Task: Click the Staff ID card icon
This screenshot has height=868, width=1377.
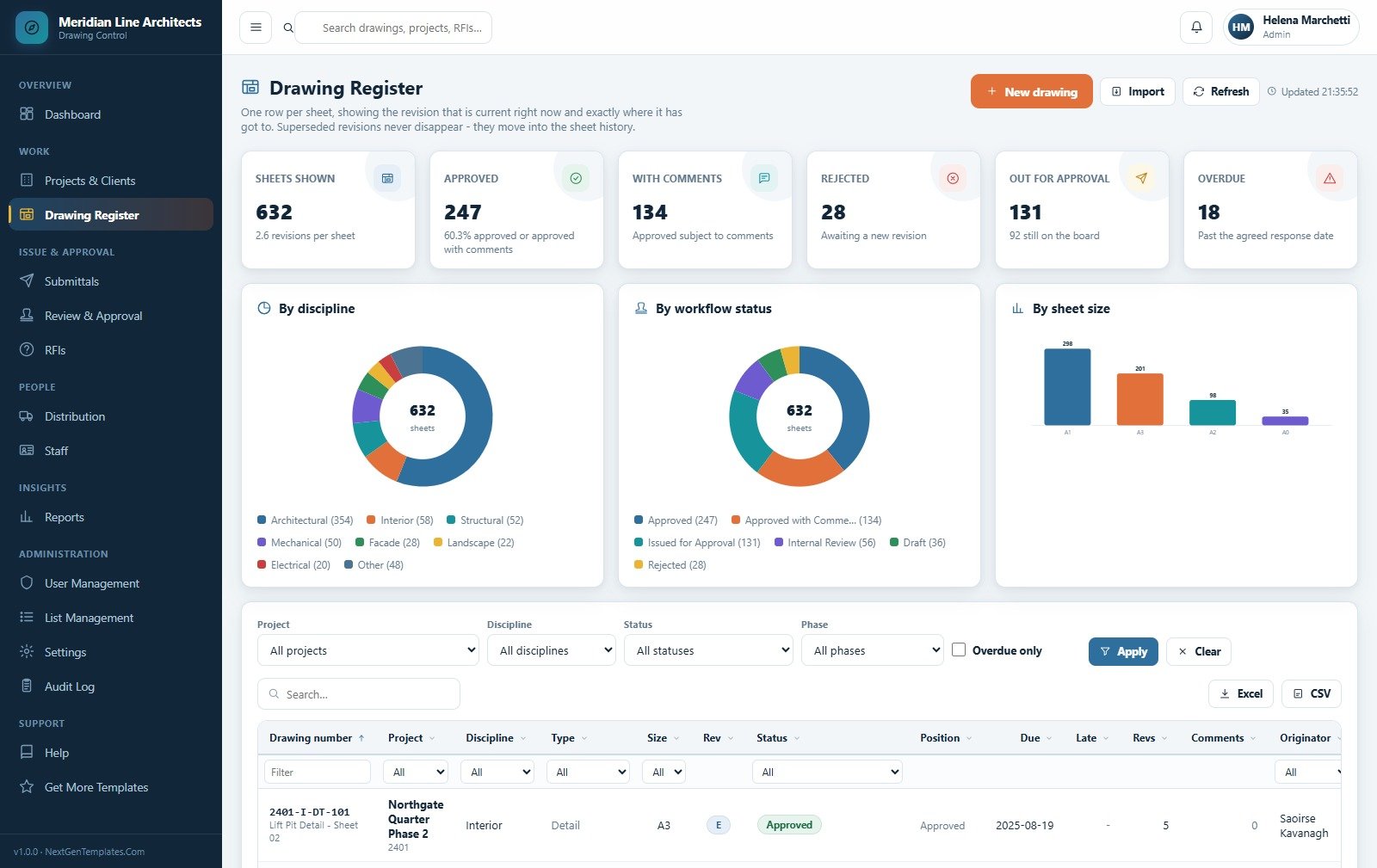Action: [27, 451]
